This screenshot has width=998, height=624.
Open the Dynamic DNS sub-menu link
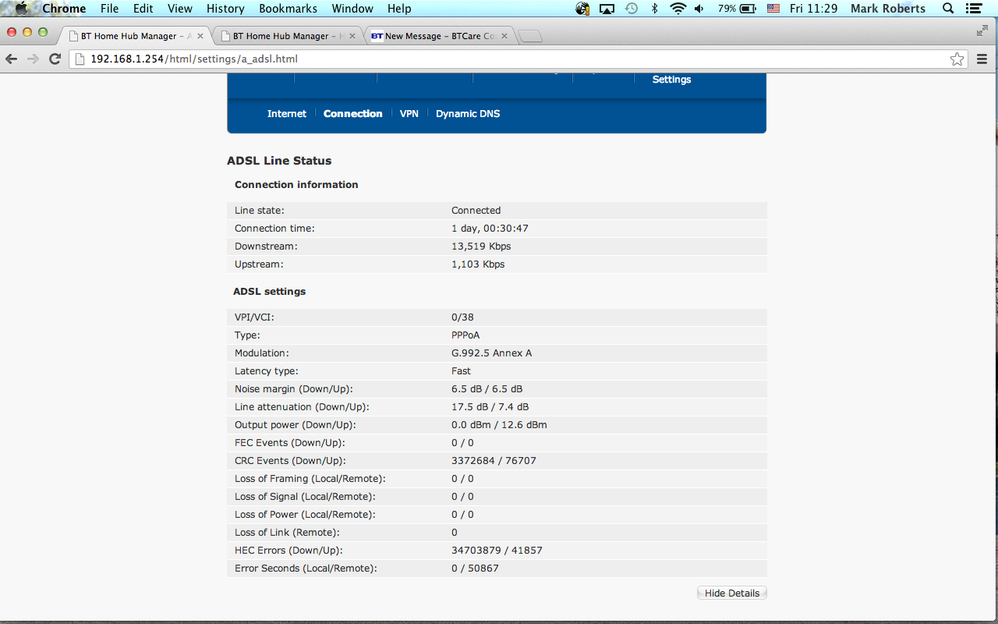point(468,113)
